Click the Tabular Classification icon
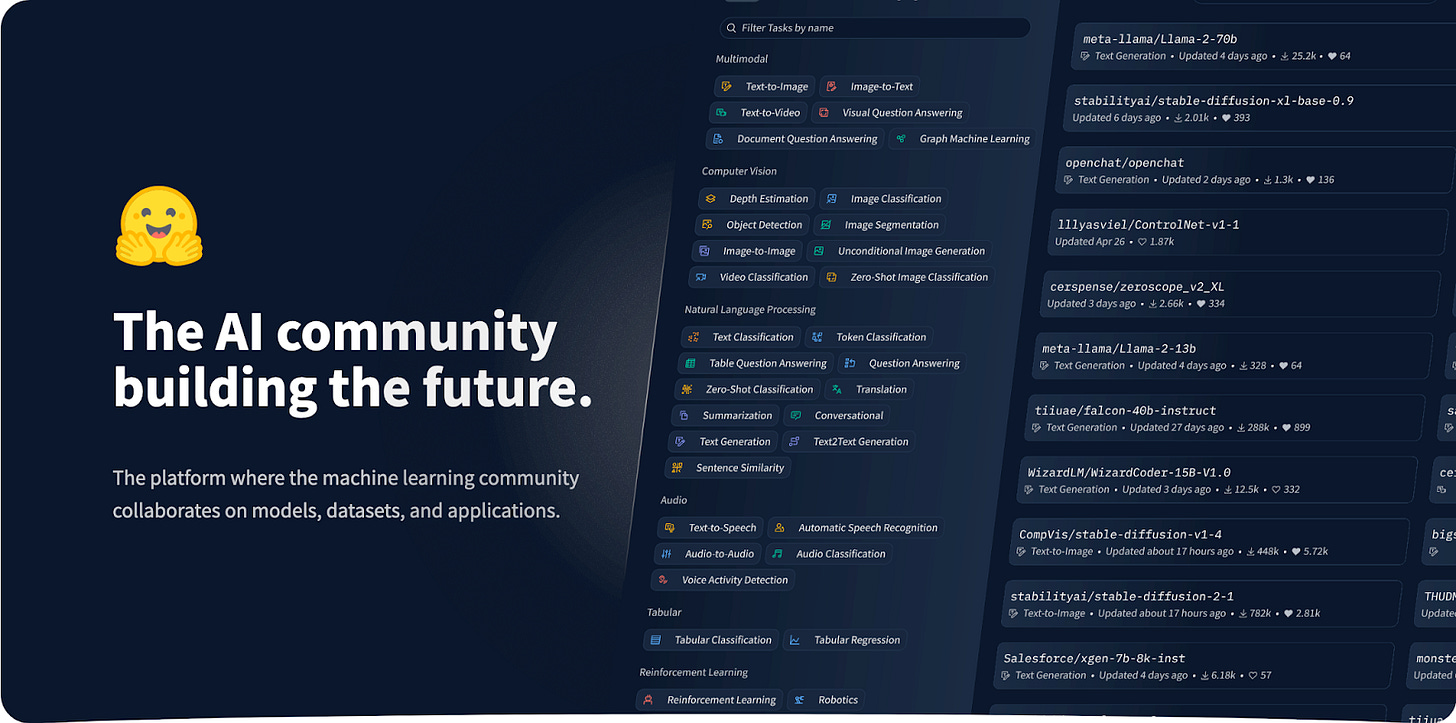The height and width of the screenshot is (723, 1456). point(656,640)
